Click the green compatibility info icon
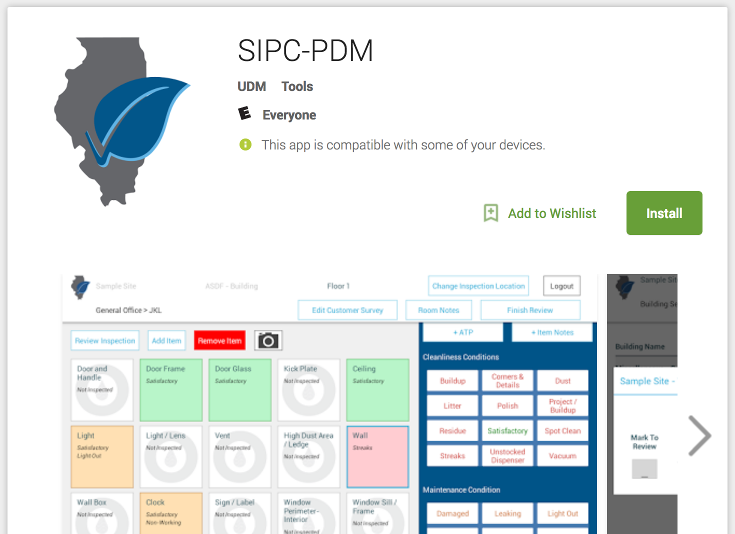This screenshot has height=534, width=735. click(245, 145)
